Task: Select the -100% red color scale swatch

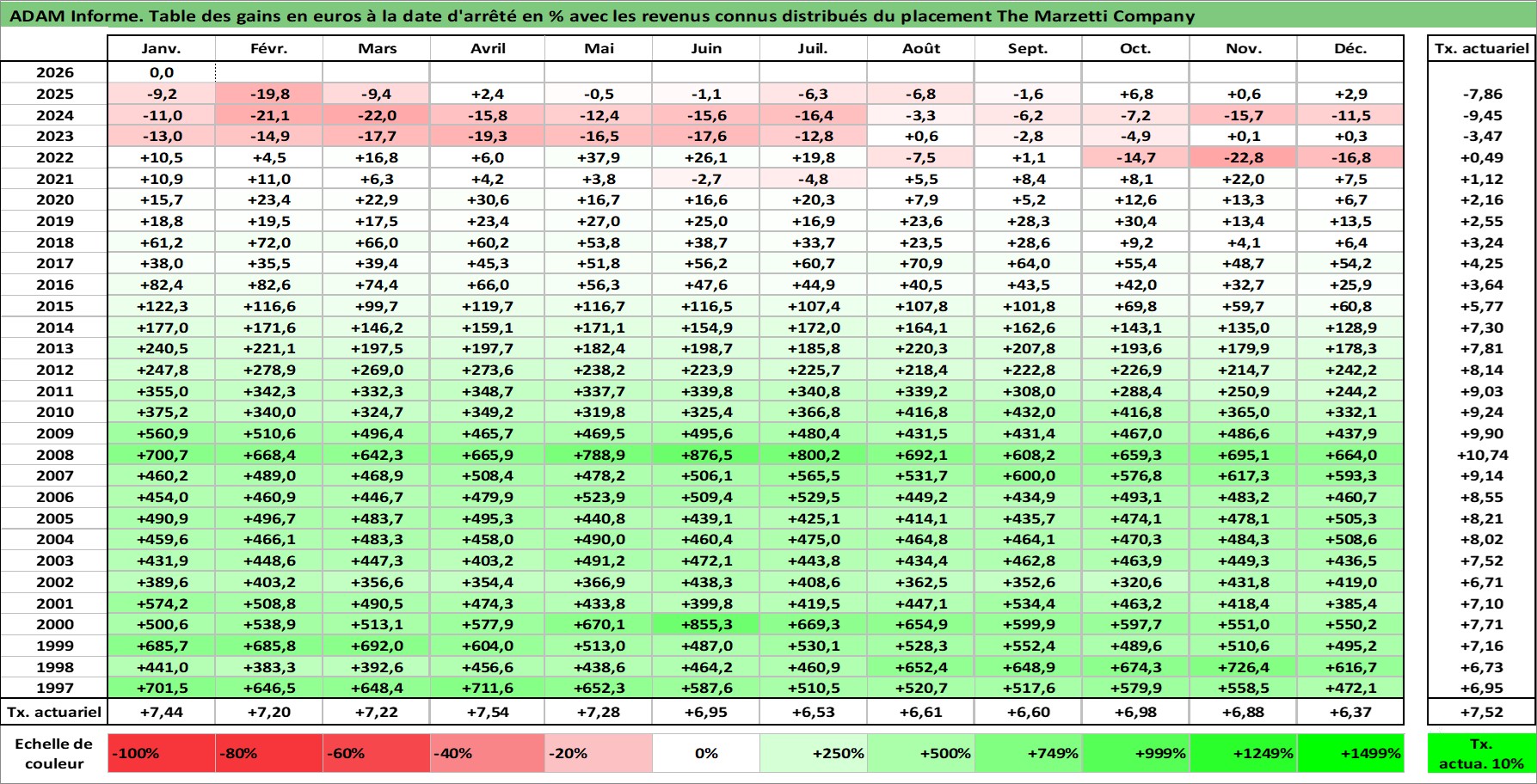Action: click(162, 753)
